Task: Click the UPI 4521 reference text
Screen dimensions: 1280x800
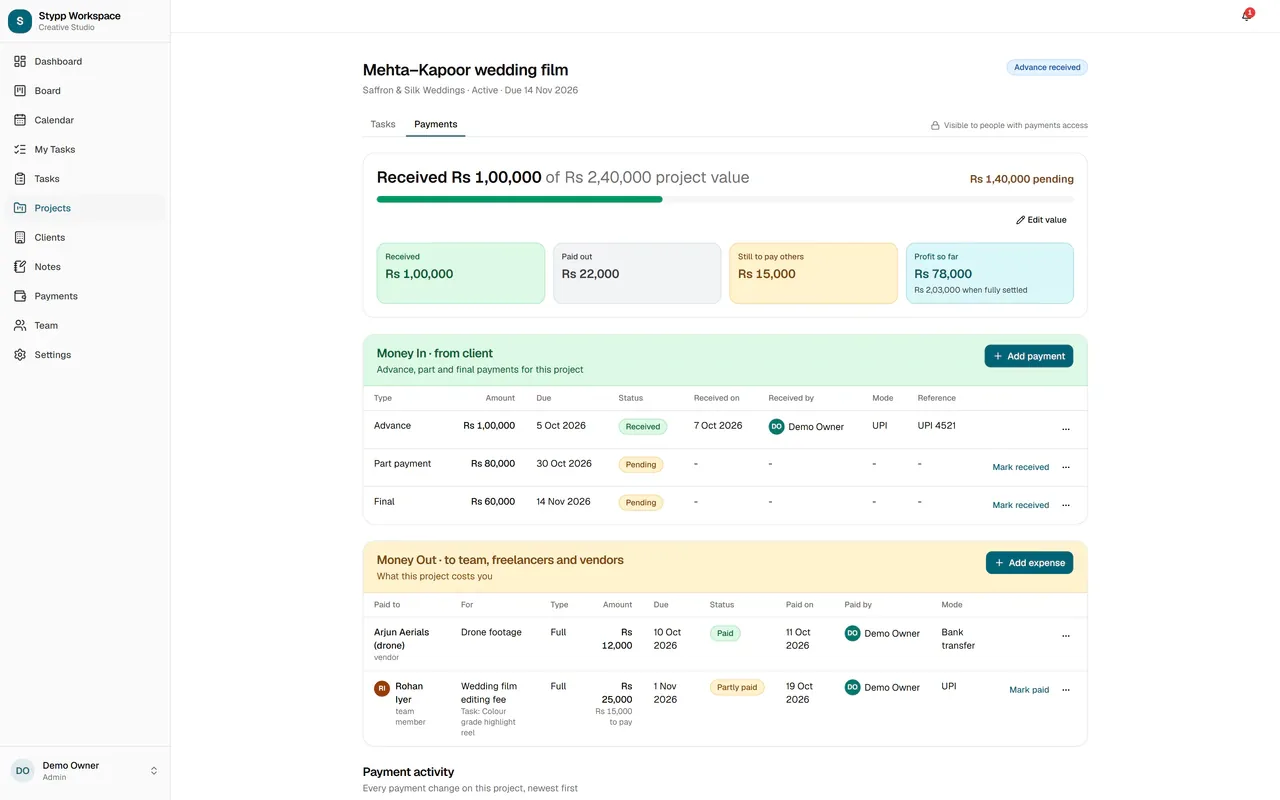Action: 937,426
